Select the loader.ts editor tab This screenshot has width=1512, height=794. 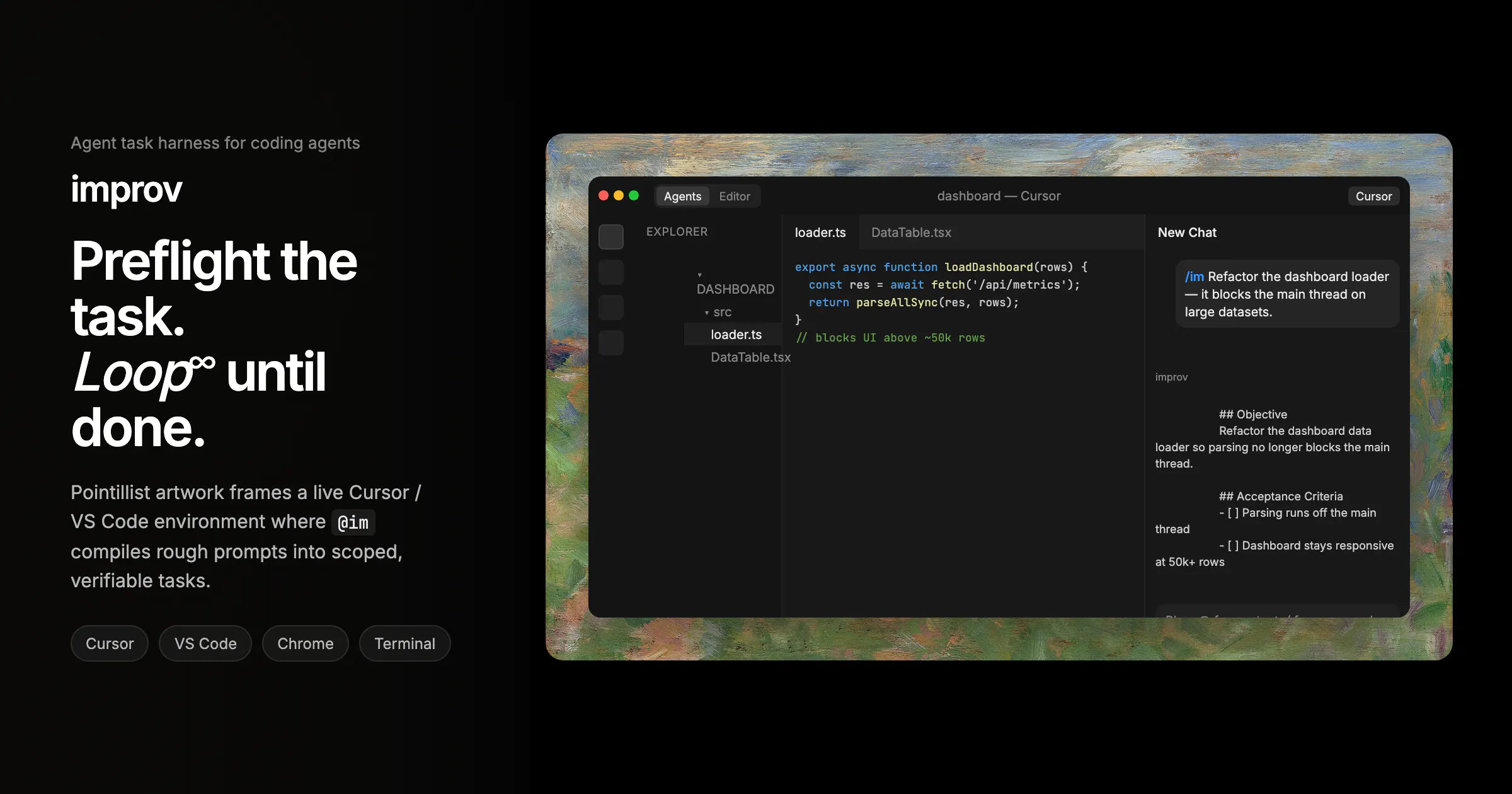820,233
